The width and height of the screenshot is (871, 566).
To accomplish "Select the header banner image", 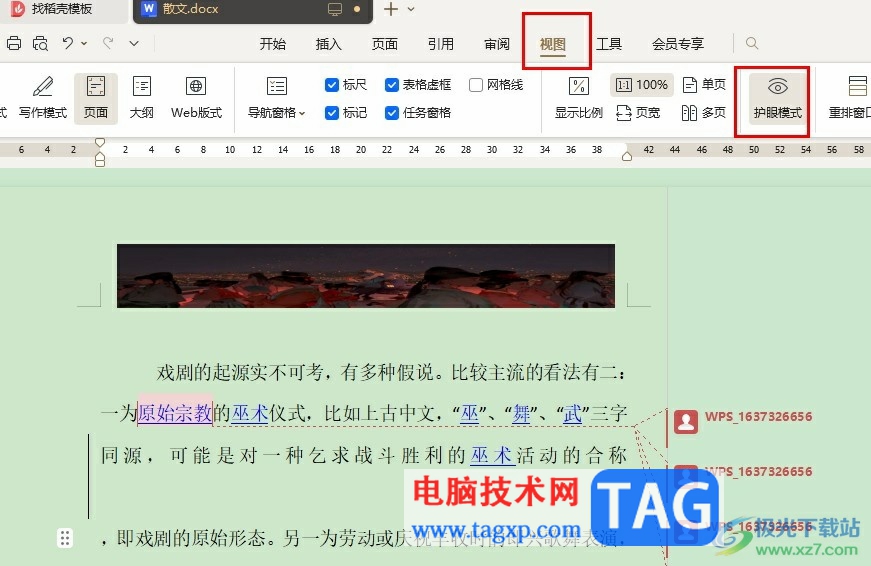I will click(x=366, y=276).
